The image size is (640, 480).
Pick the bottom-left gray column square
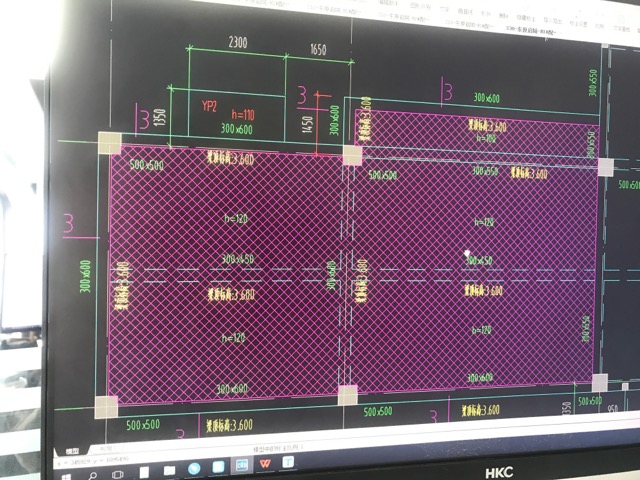(106, 407)
